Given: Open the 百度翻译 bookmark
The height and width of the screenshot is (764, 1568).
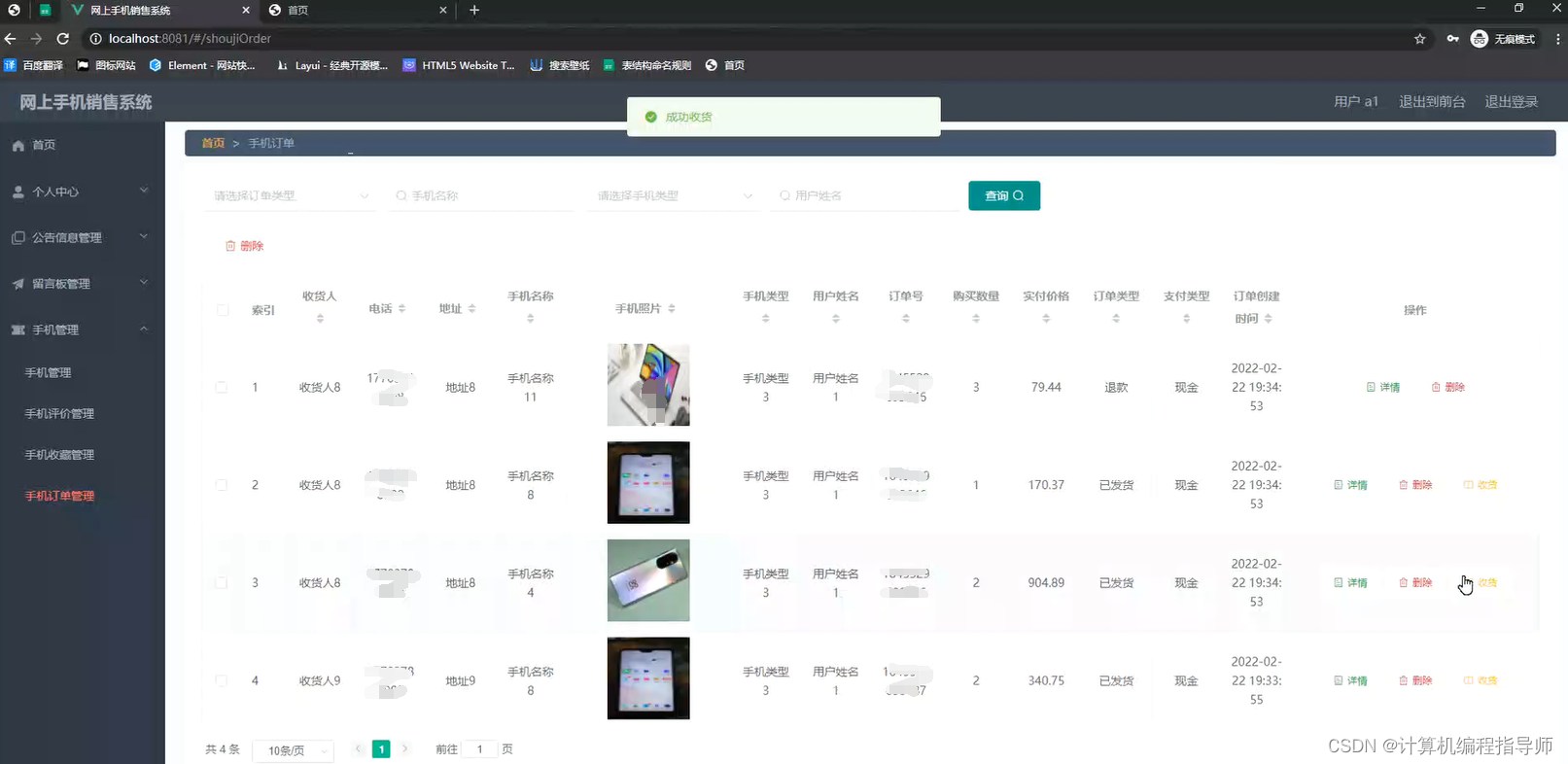Looking at the screenshot, I should tap(34, 65).
